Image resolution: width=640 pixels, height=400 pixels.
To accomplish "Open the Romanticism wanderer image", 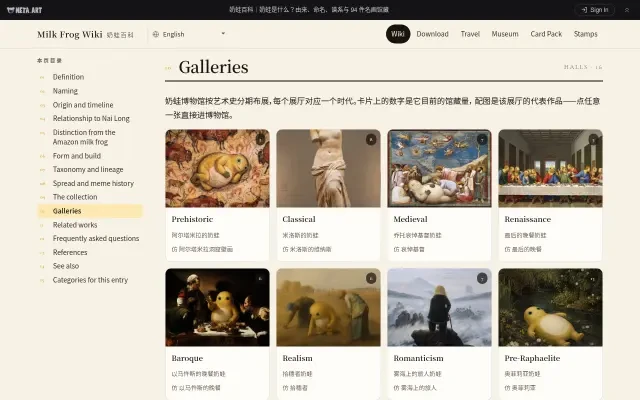I will pyautogui.click(x=439, y=307).
